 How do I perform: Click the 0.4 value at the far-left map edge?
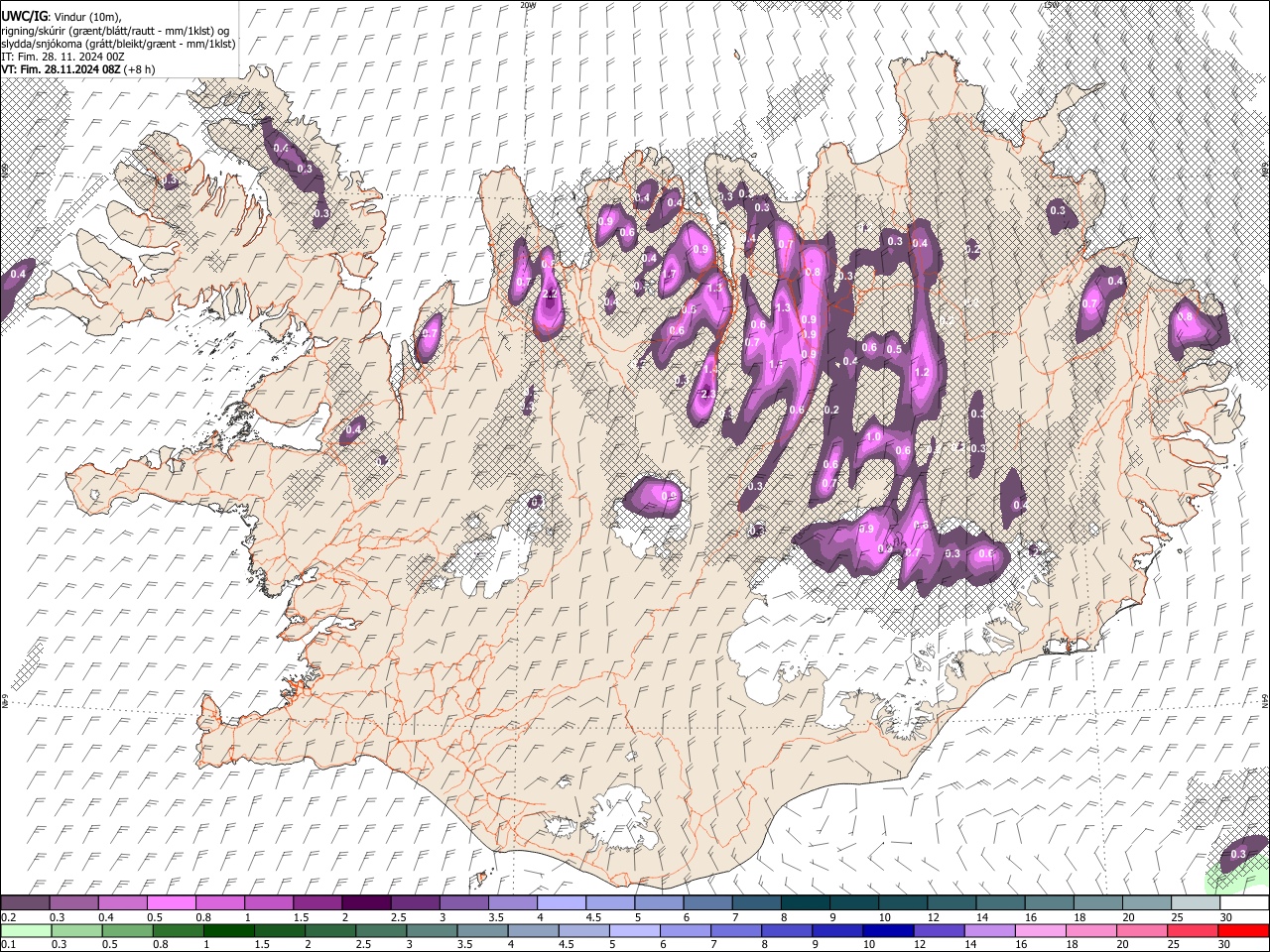coord(18,274)
